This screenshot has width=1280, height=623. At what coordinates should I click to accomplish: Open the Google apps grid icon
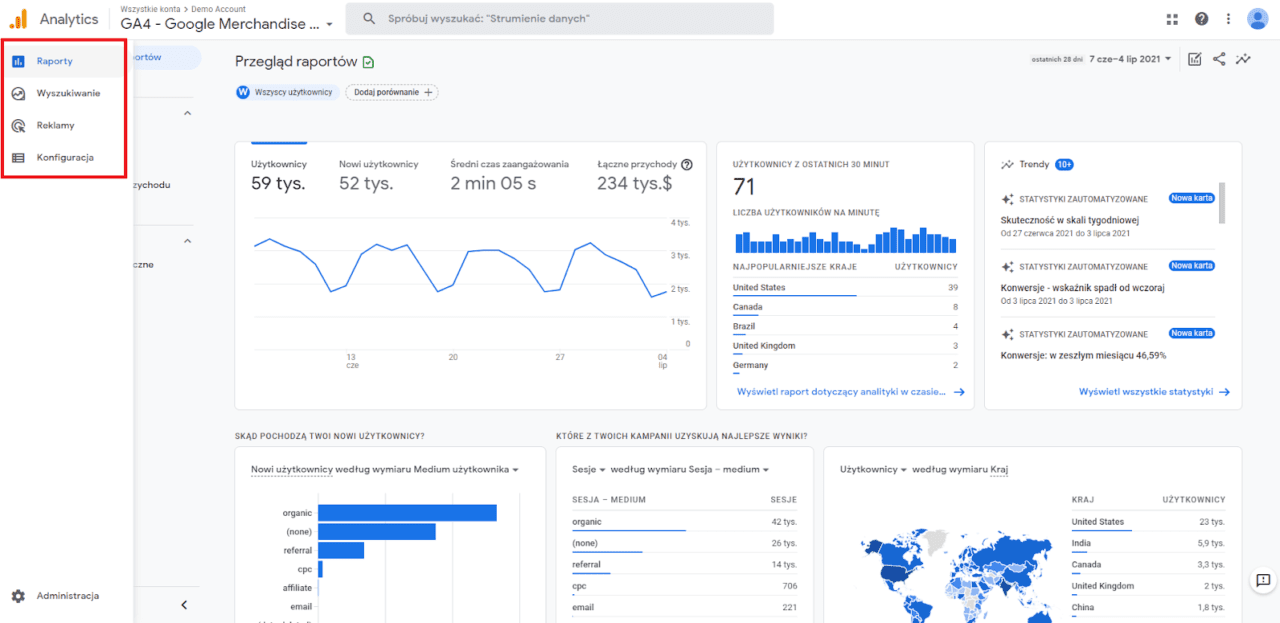coord(1173,19)
